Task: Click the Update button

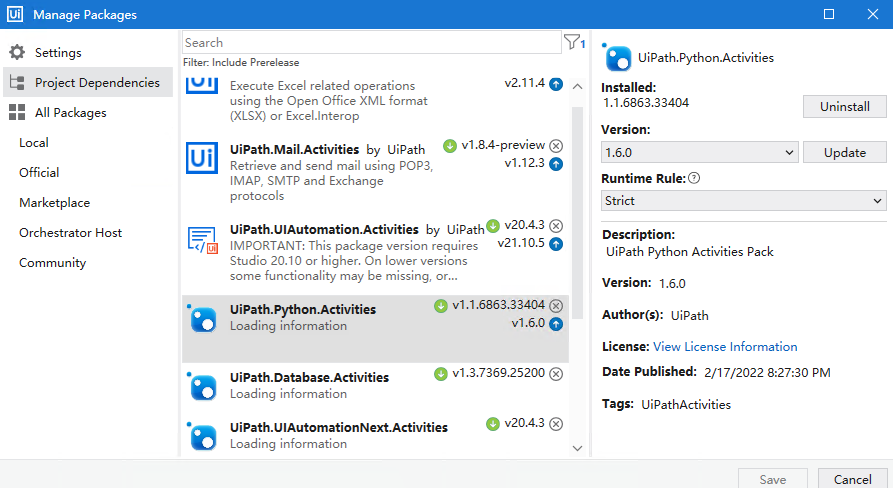Action: pyautogui.click(x=845, y=152)
